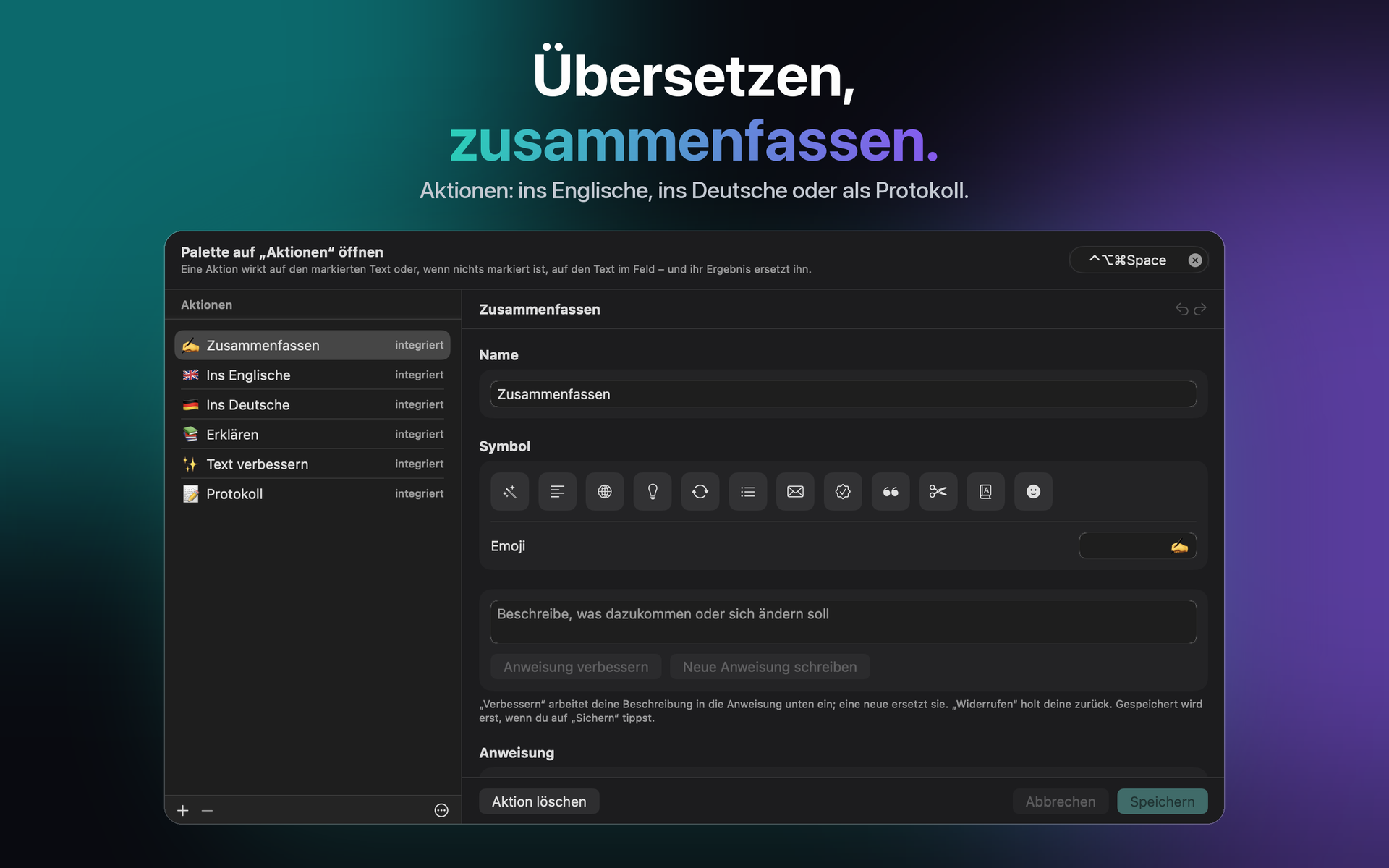Click the Name field containing Zusammenfassen
This screenshot has width=1389, height=868.
[844, 394]
